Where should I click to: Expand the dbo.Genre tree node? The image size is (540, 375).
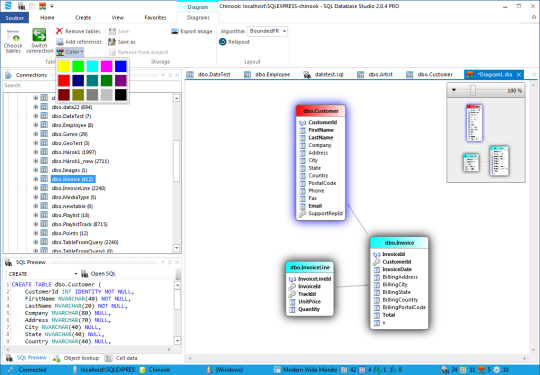(x=35, y=134)
